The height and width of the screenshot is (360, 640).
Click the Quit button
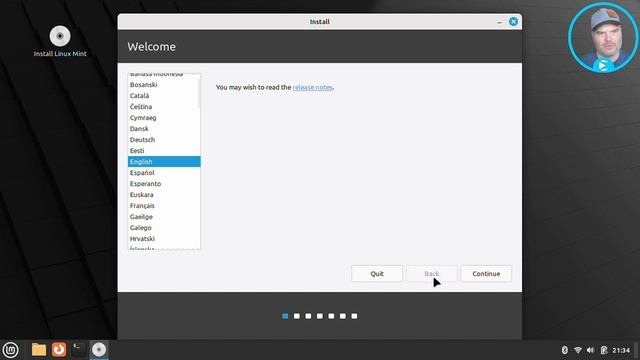[x=377, y=273]
